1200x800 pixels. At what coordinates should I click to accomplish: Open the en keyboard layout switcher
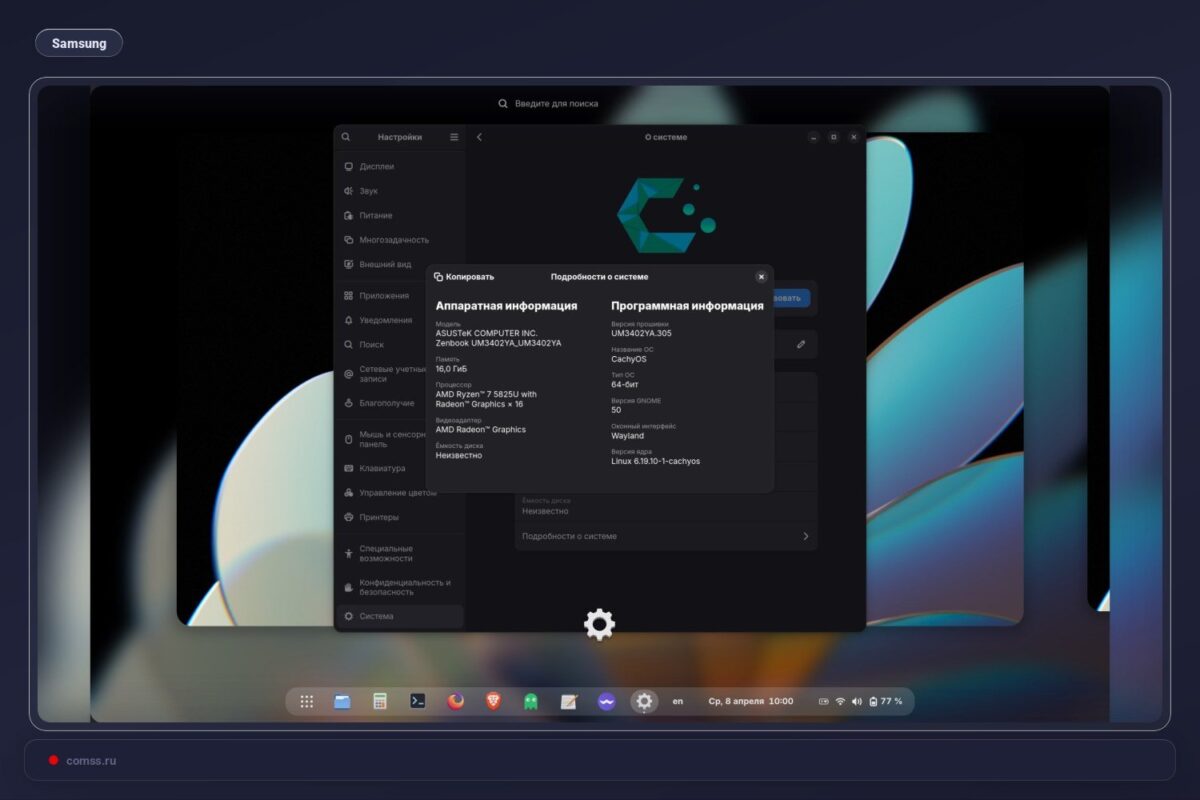(x=678, y=701)
